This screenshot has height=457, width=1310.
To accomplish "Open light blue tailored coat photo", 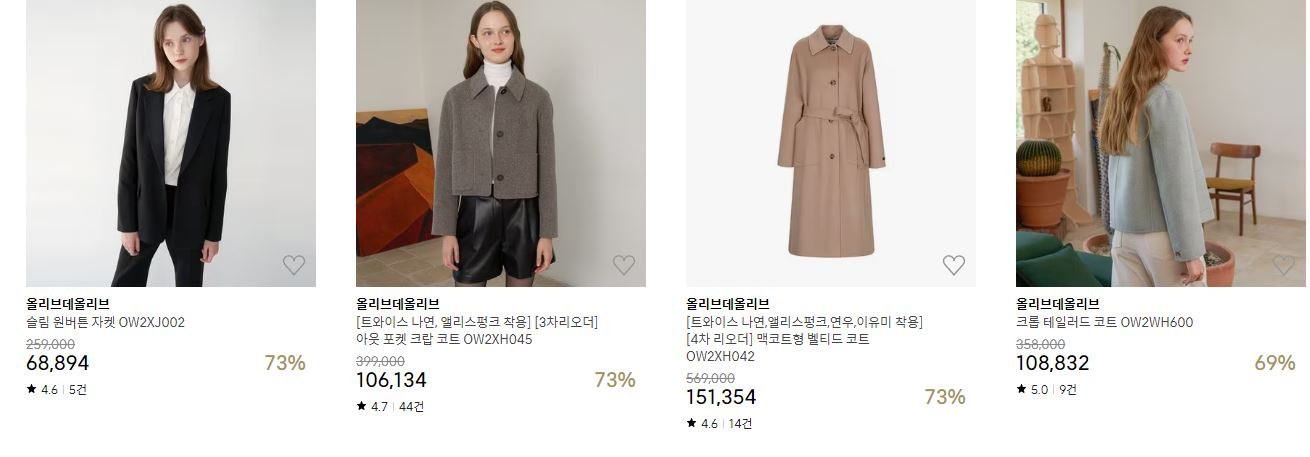I will pos(1161,143).
